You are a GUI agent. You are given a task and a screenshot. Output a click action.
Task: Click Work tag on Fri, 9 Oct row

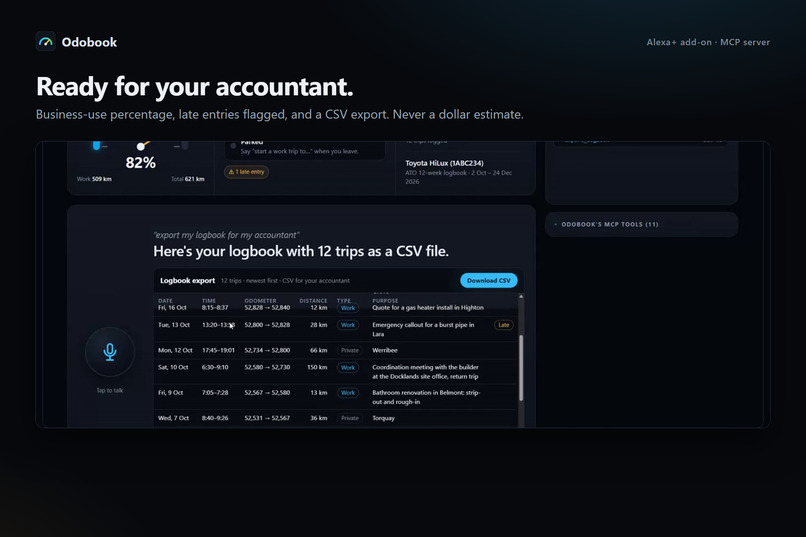coord(348,393)
